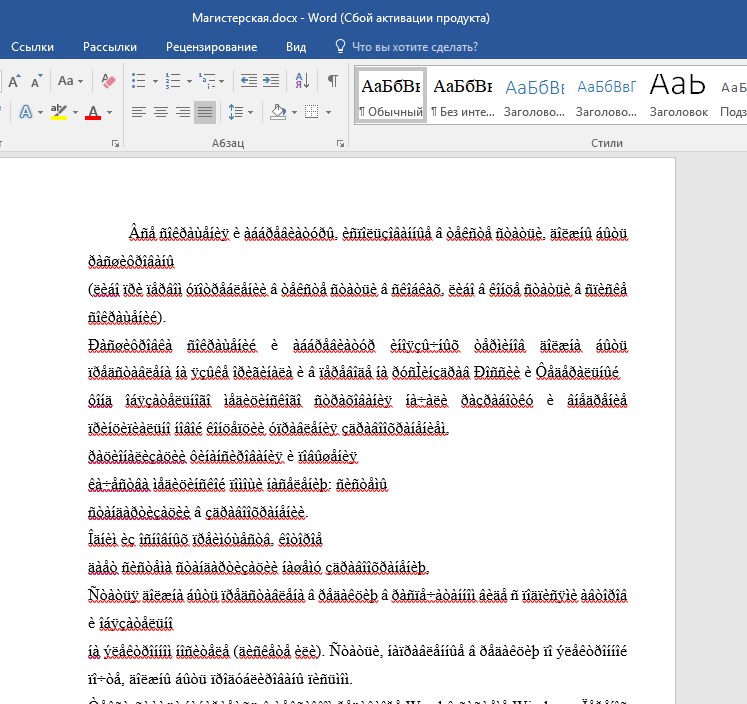Apply the Заголовок title style
Screen dimensions: 747x704
(678, 96)
